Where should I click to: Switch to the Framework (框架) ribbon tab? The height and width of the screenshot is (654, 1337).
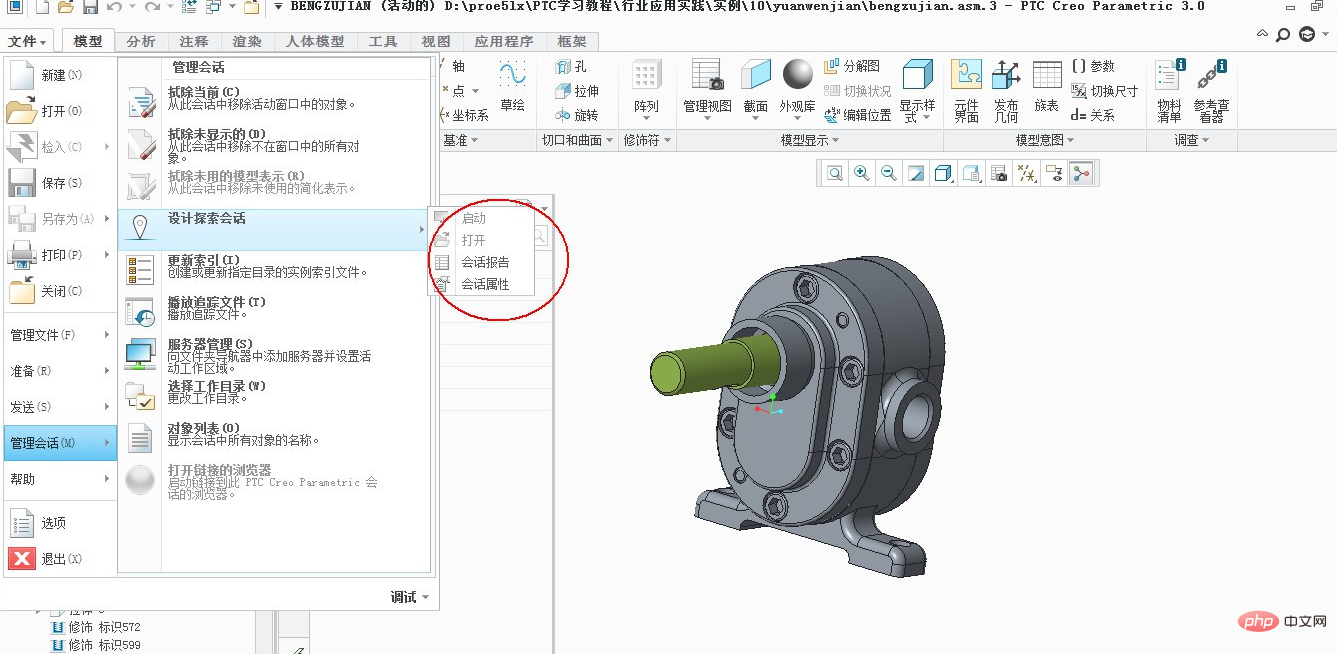(x=572, y=41)
